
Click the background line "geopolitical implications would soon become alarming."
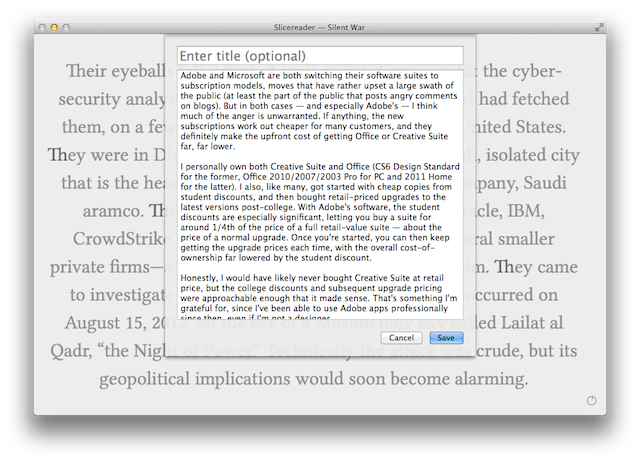(x=313, y=379)
